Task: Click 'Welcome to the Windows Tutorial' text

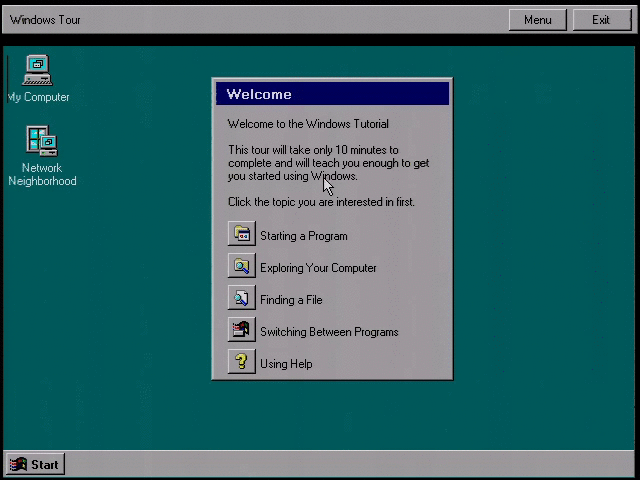Action: pos(308,124)
